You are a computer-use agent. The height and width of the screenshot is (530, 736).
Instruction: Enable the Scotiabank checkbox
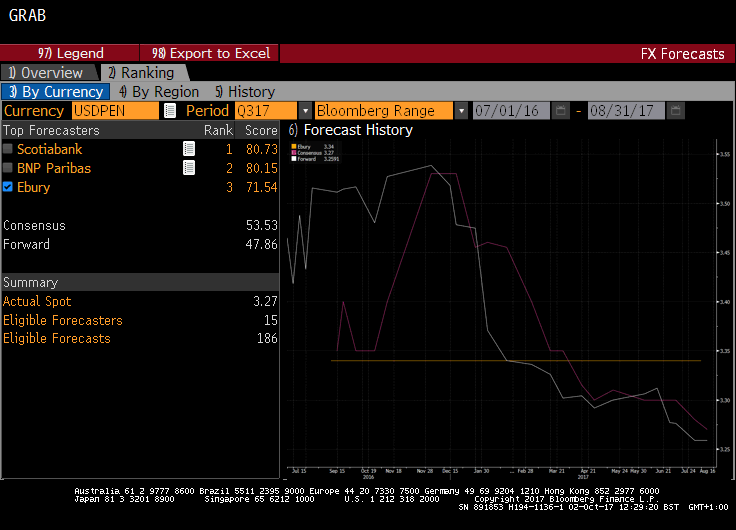(8, 149)
